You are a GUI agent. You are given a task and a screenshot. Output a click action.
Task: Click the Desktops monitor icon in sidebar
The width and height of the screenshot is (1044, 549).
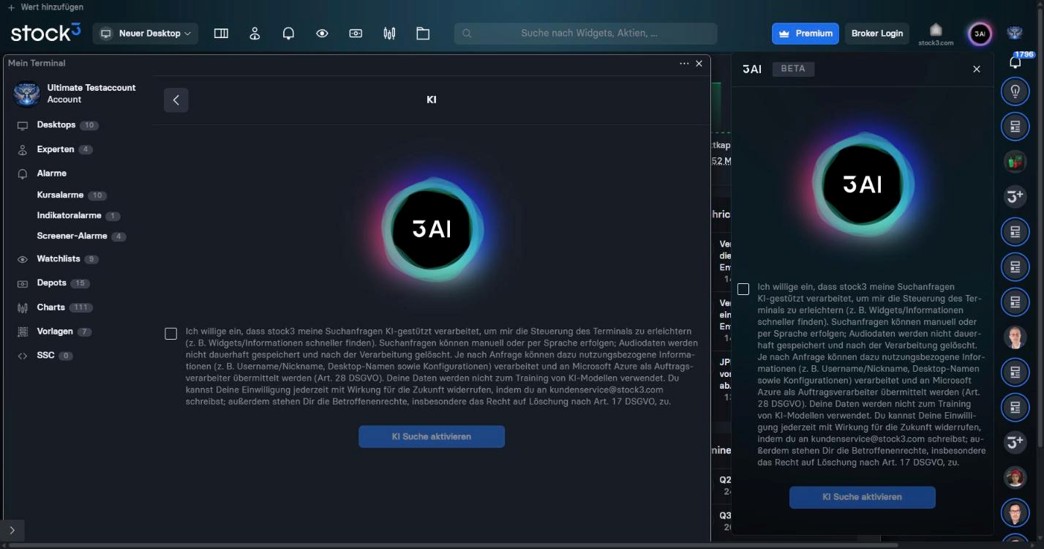tap(22, 125)
